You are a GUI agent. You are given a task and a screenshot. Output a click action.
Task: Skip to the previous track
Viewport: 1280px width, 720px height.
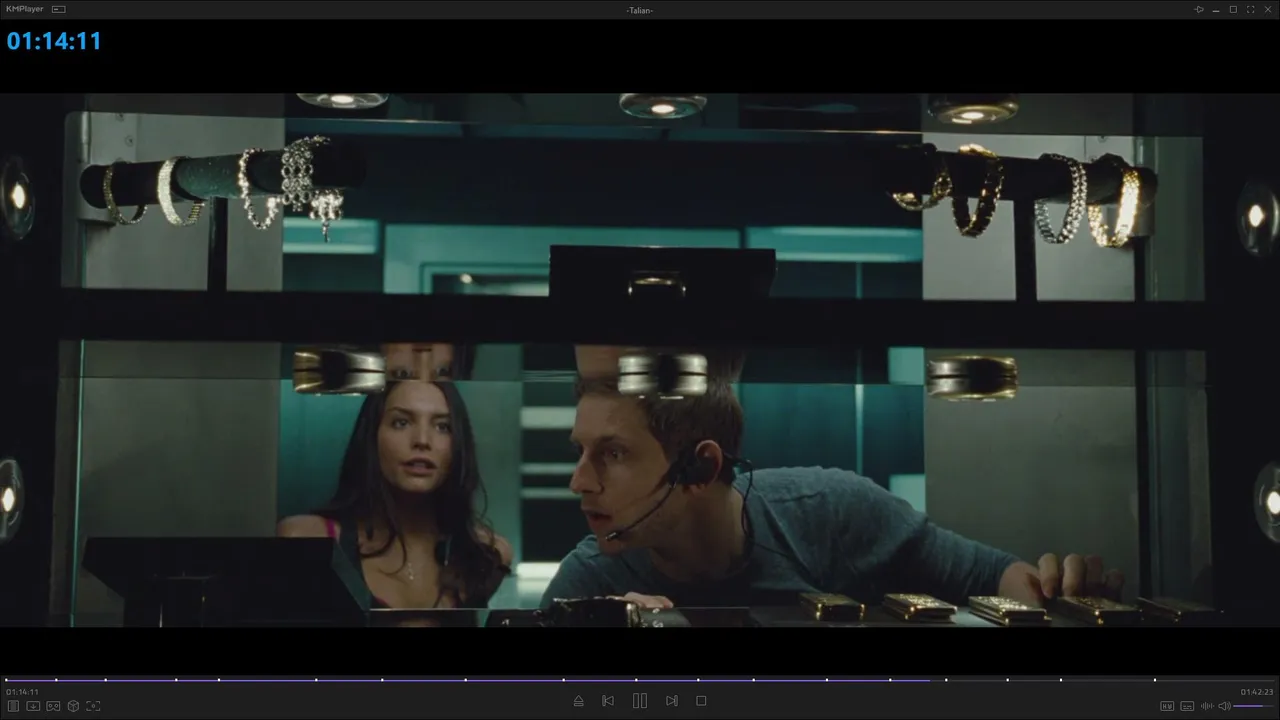click(608, 701)
